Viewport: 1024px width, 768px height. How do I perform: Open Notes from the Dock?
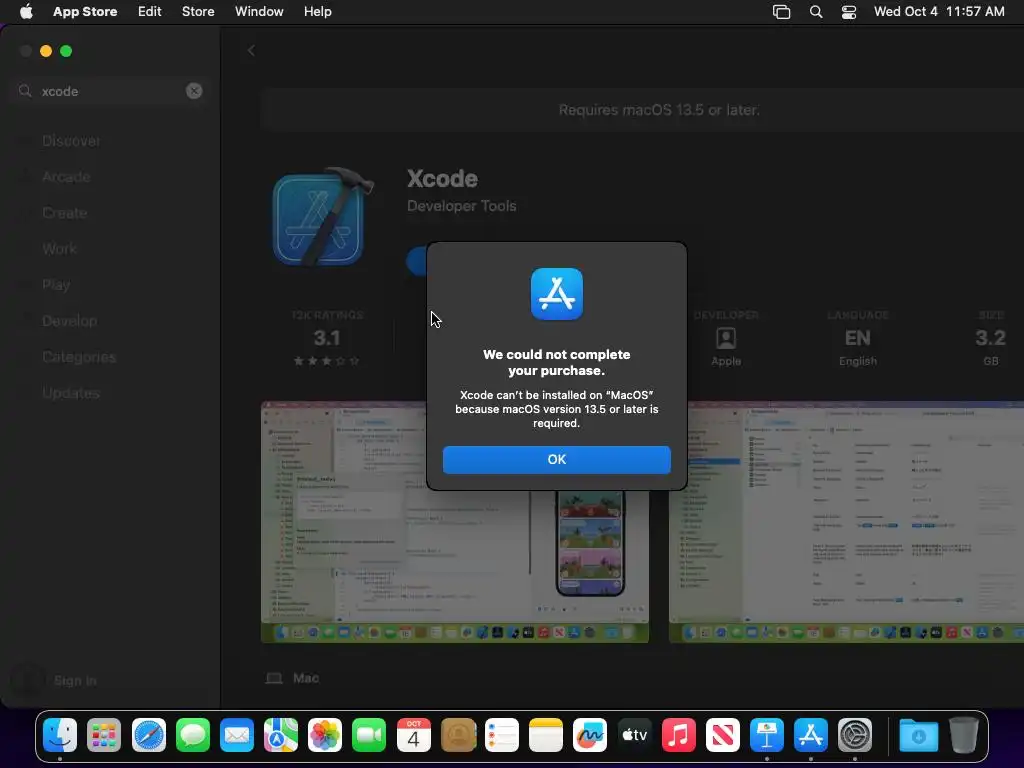[546, 735]
